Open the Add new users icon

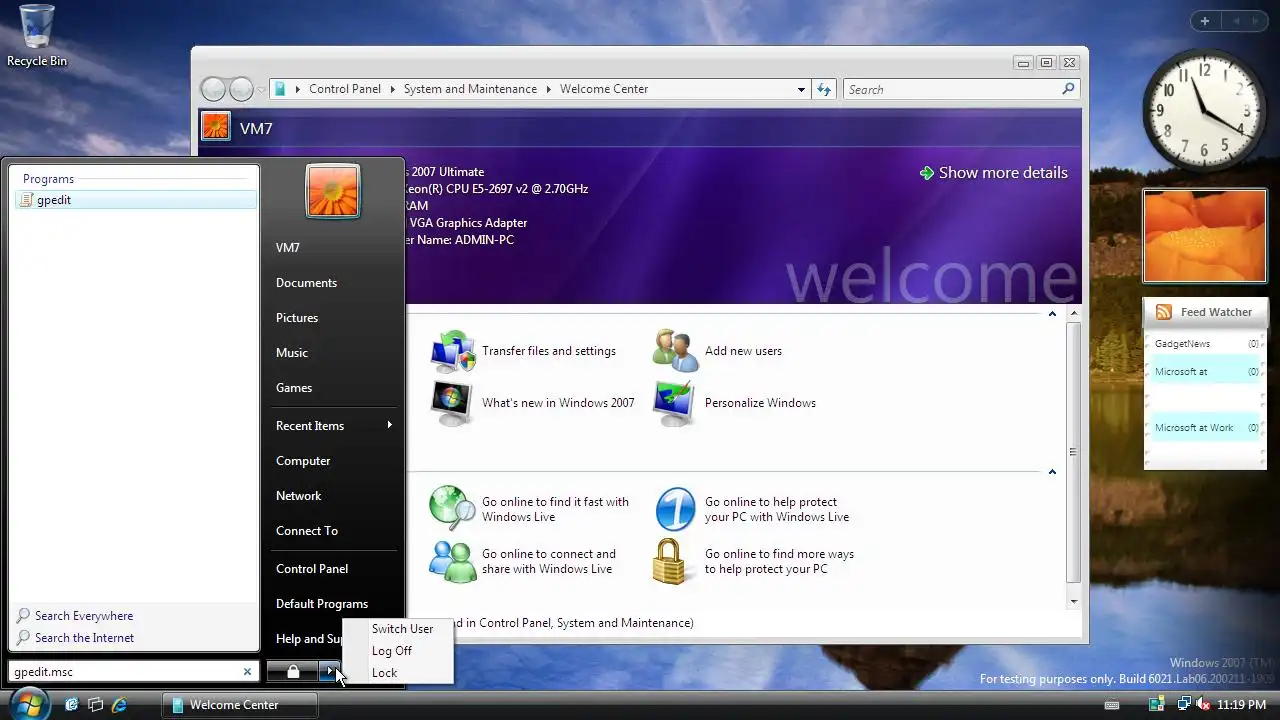(675, 351)
